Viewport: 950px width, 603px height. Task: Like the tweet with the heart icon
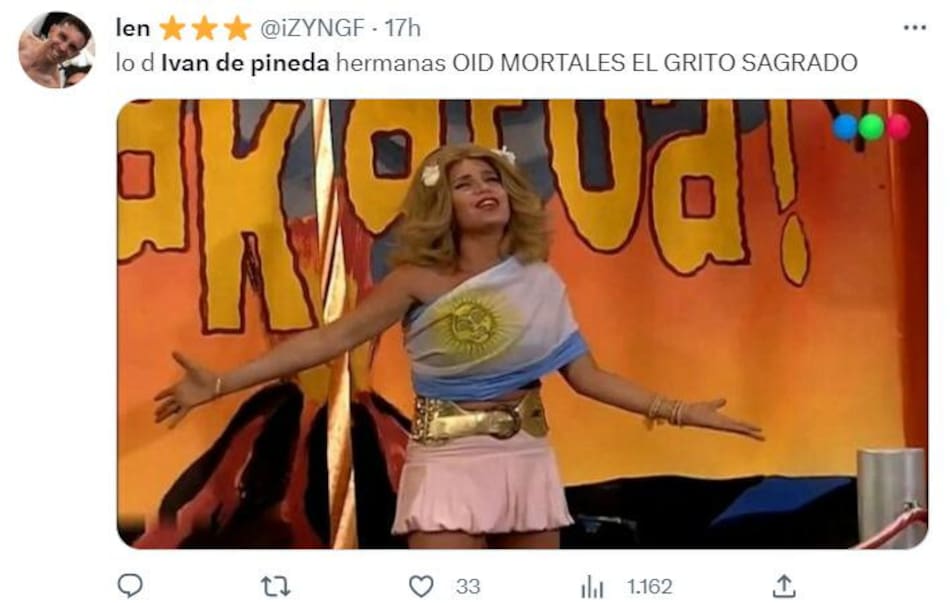pos(421,586)
